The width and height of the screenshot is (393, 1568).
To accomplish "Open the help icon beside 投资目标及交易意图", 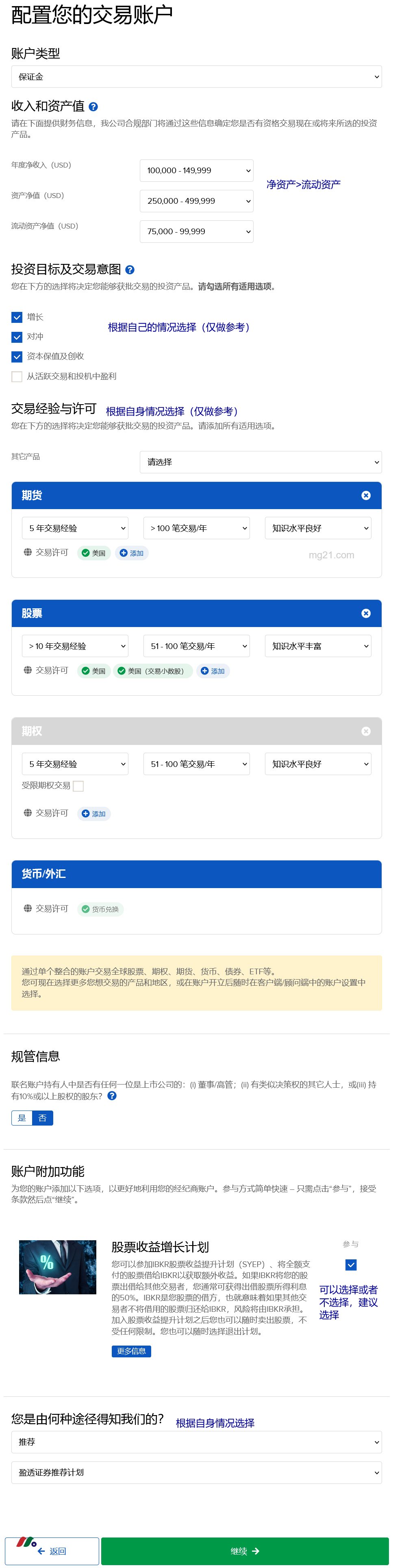I will point(130,270).
